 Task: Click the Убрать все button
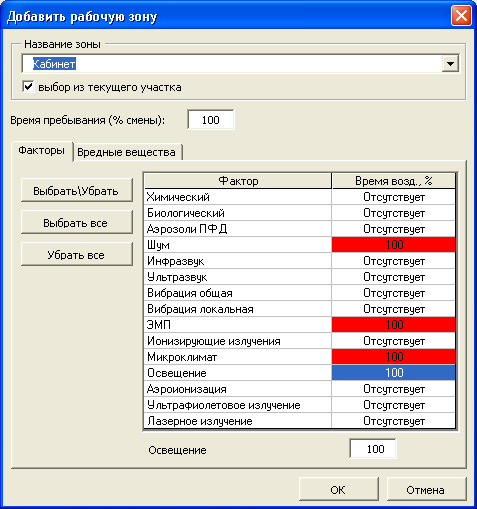click(x=76, y=255)
